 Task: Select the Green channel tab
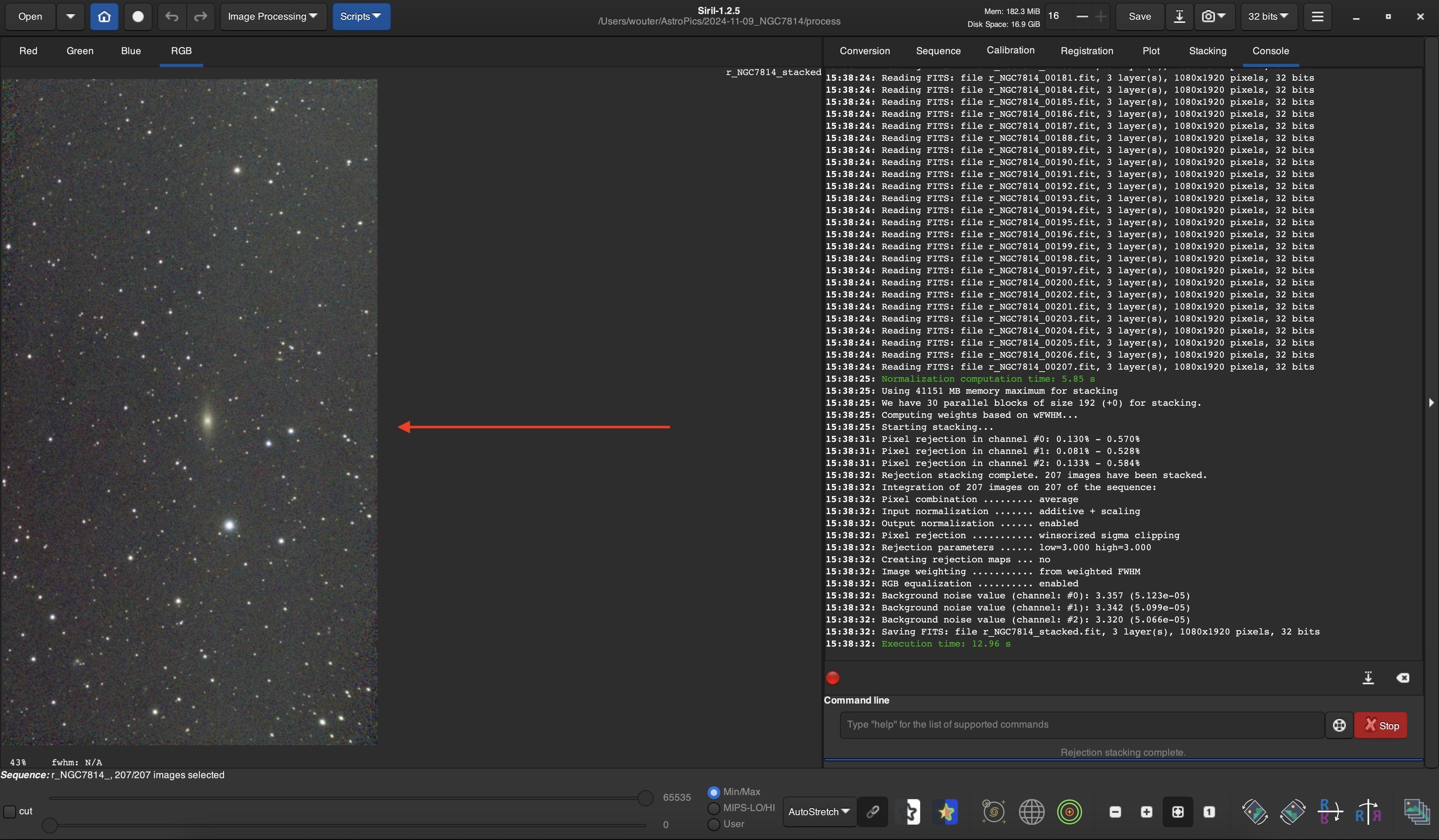80,51
